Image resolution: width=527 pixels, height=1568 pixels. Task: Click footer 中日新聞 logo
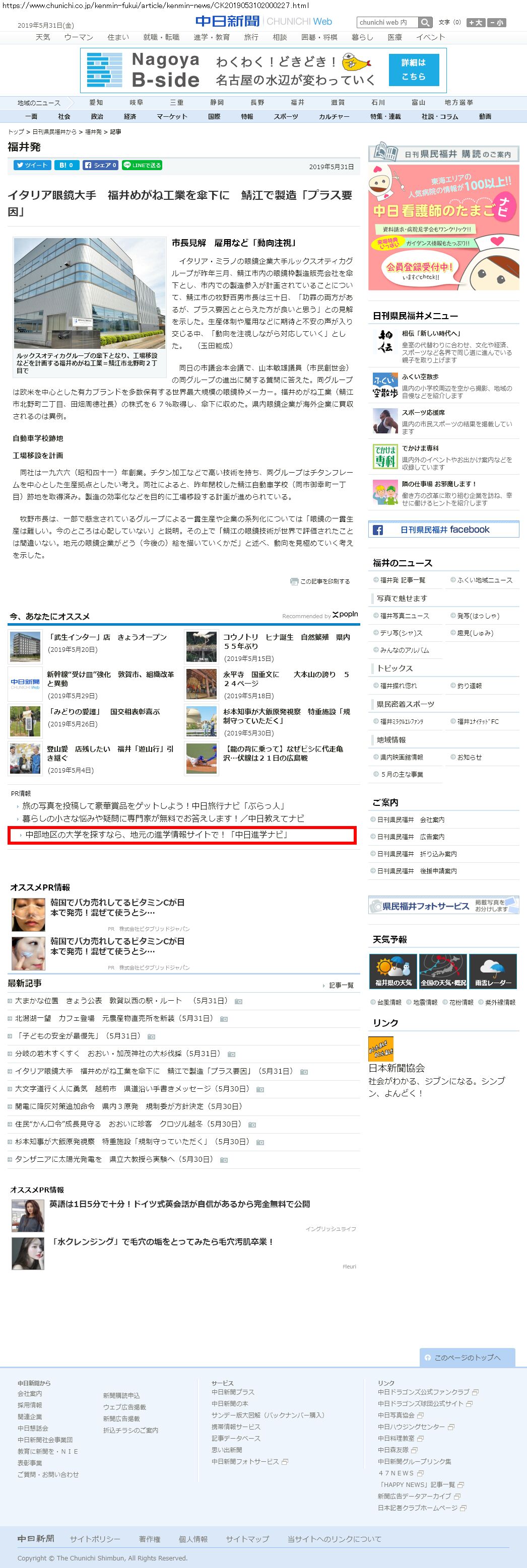point(36,1538)
